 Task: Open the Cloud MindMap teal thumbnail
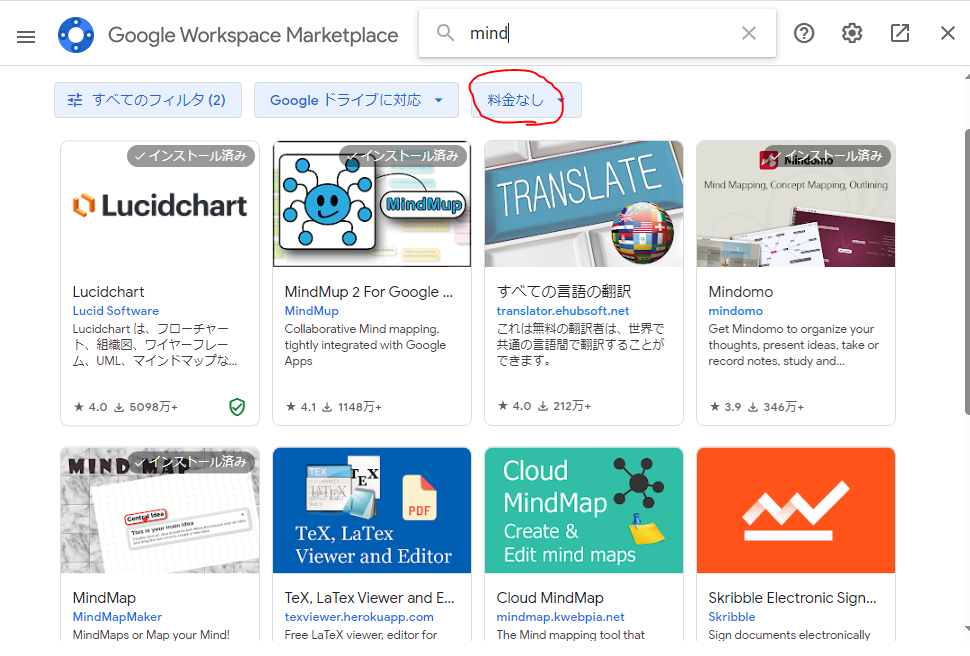pyautogui.click(x=584, y=511)
